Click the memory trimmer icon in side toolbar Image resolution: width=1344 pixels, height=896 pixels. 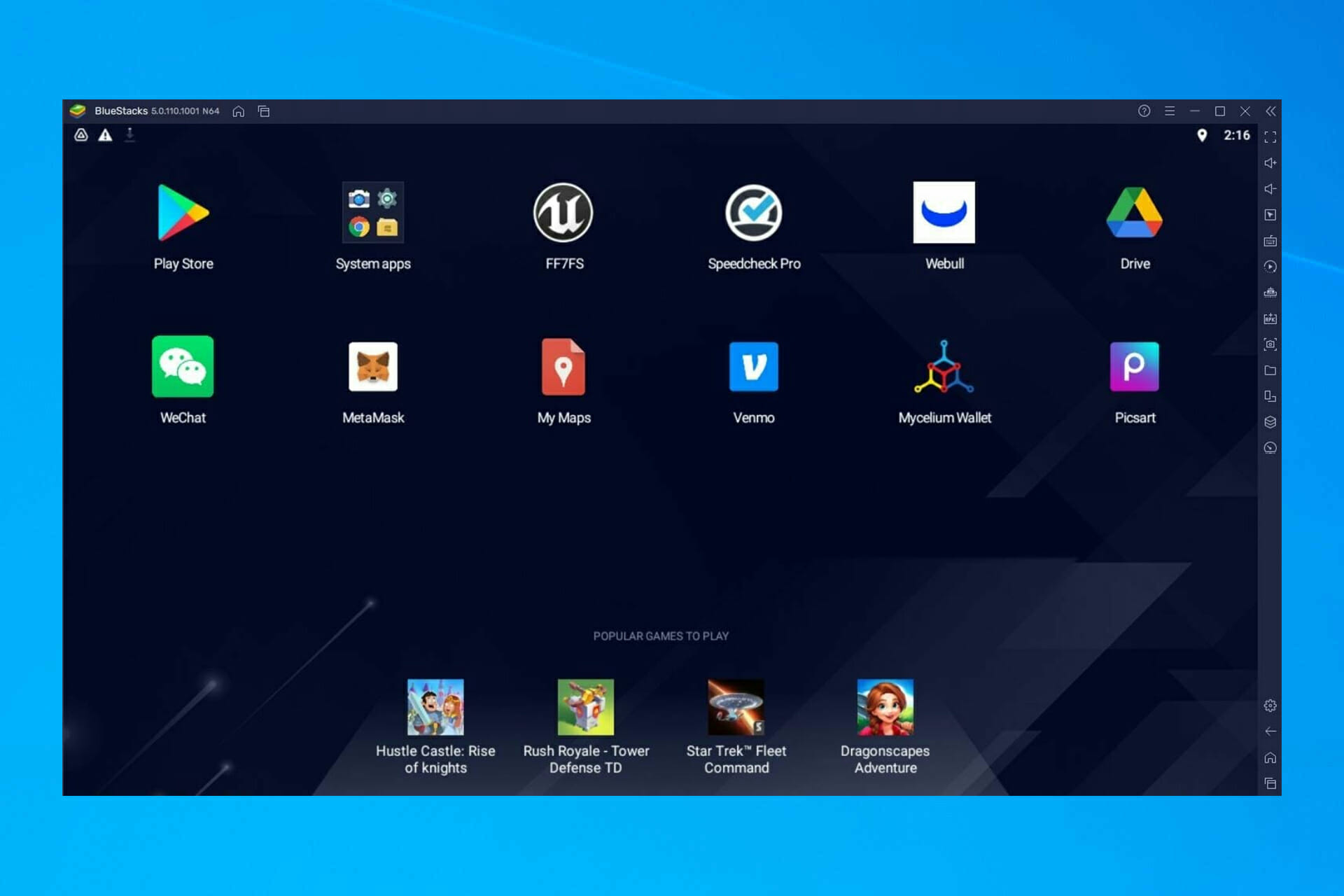(1270, 293)
